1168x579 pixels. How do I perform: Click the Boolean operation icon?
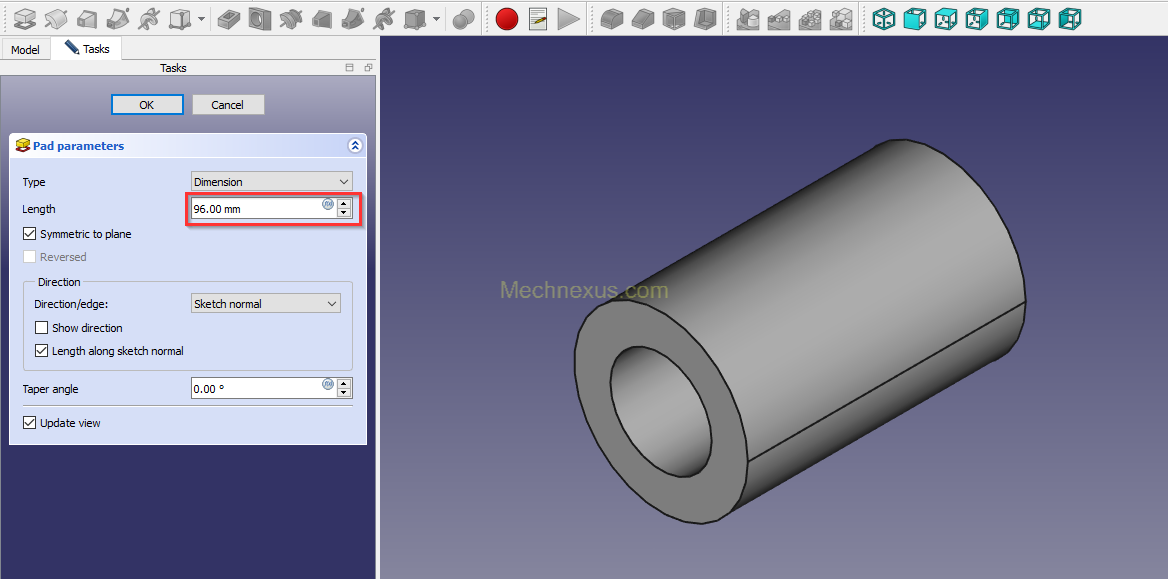pos(463,18)
